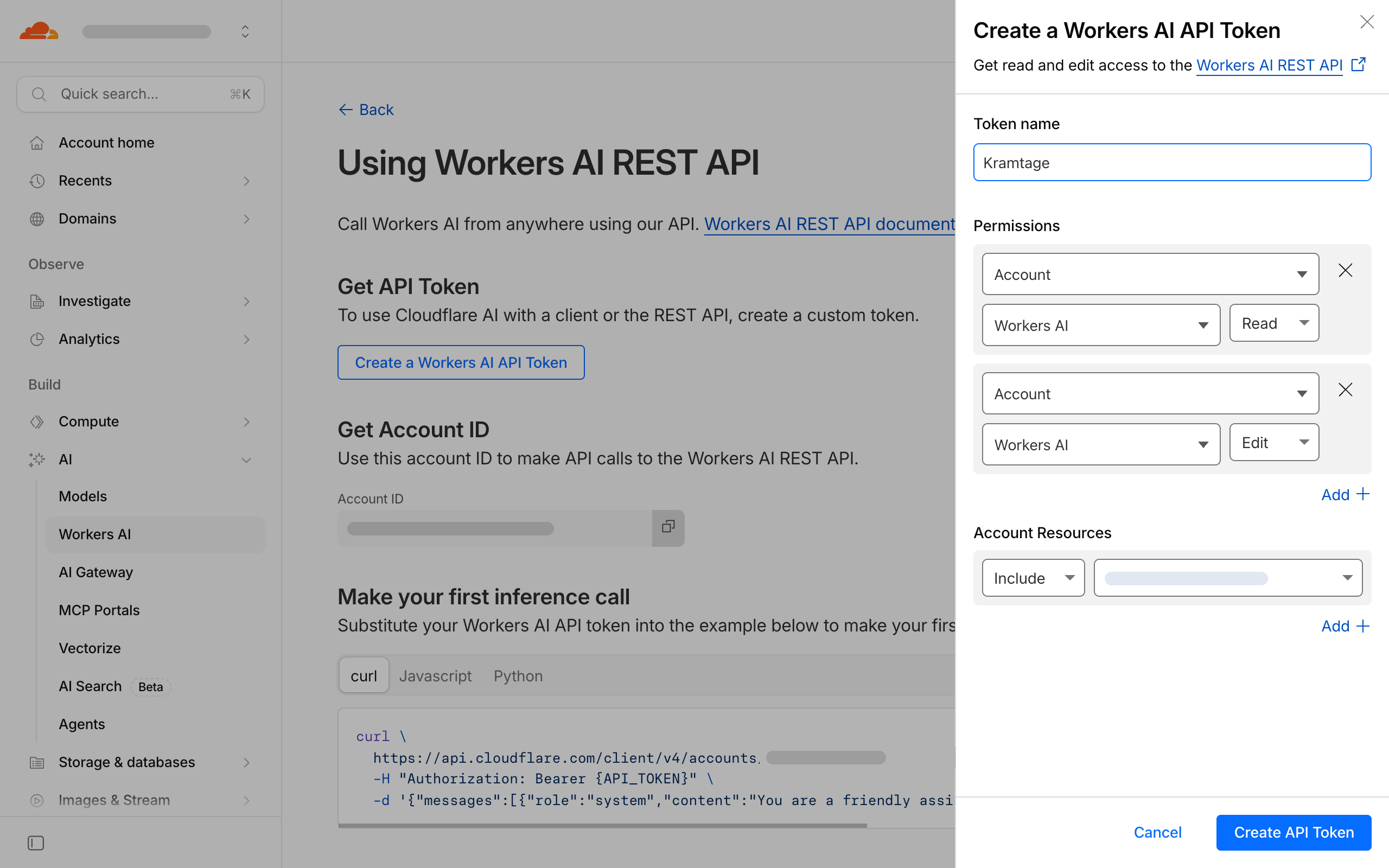Open Workers AI REST API documentation link
1389x868 pixels.
click(830, 224)
